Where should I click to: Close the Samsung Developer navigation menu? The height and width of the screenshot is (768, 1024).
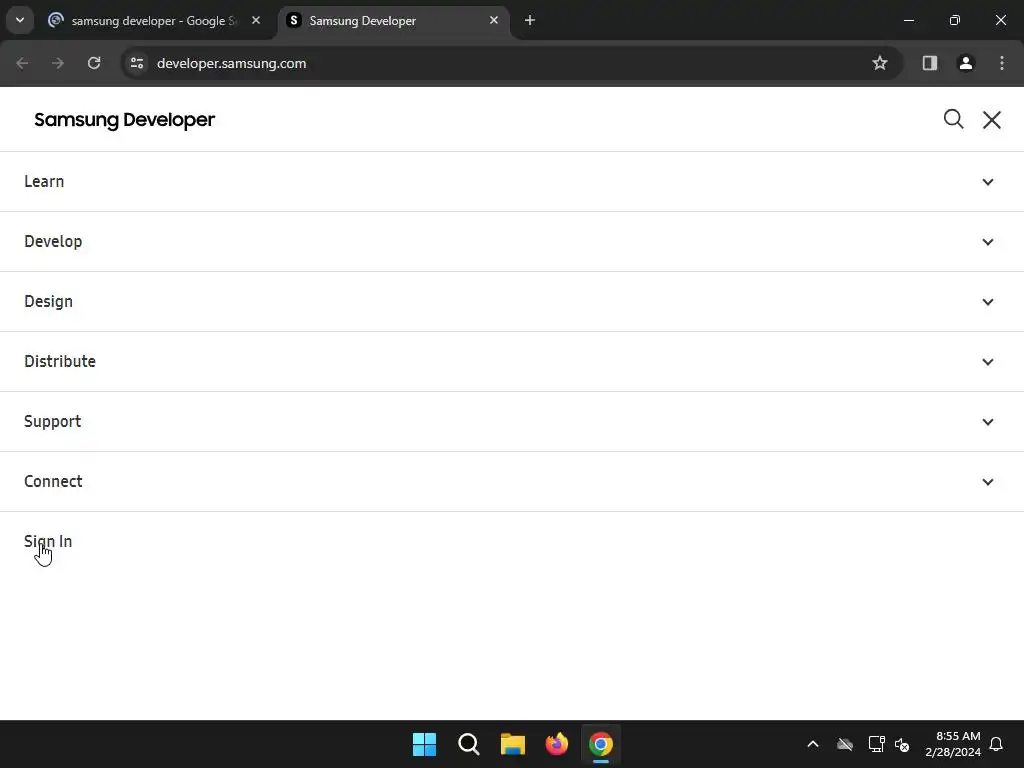pos(992,120)
